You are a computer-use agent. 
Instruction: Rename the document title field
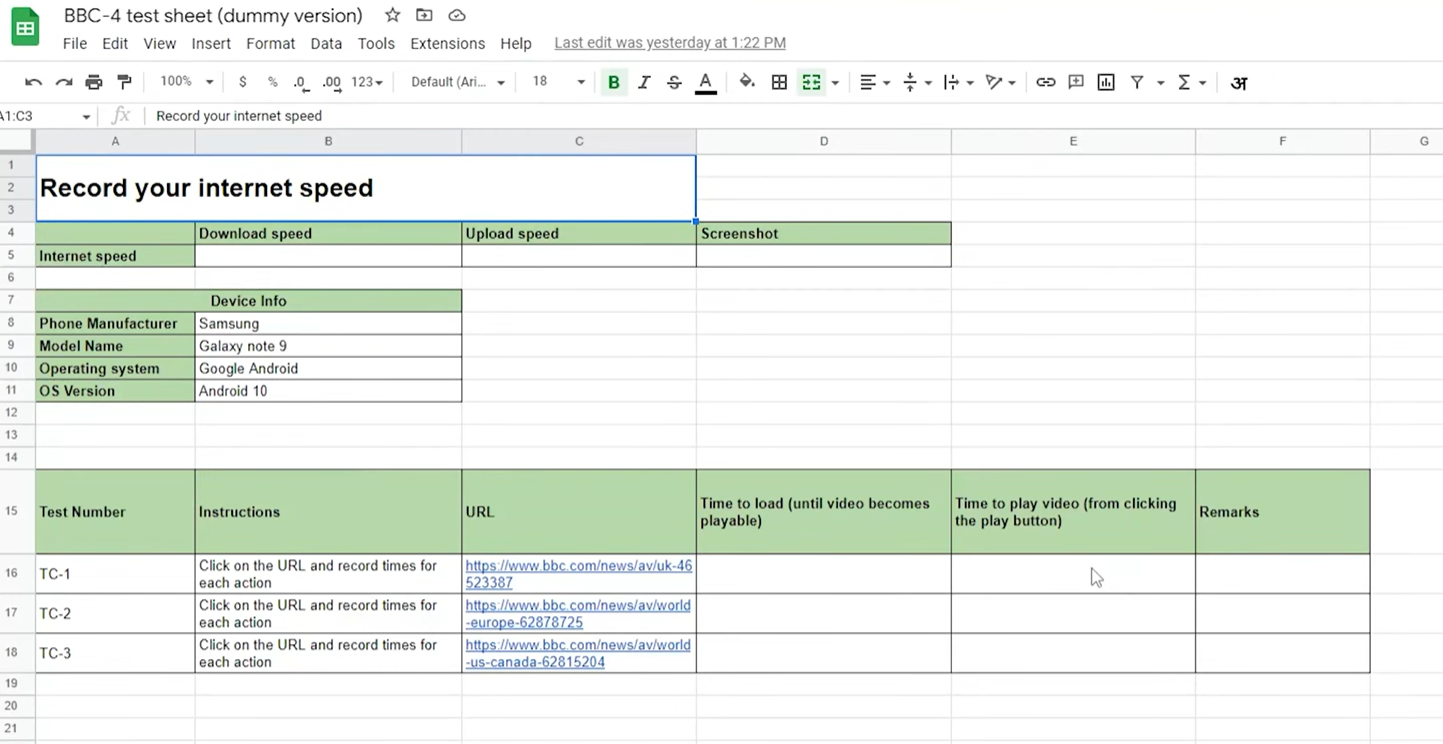tap(213, 15)
